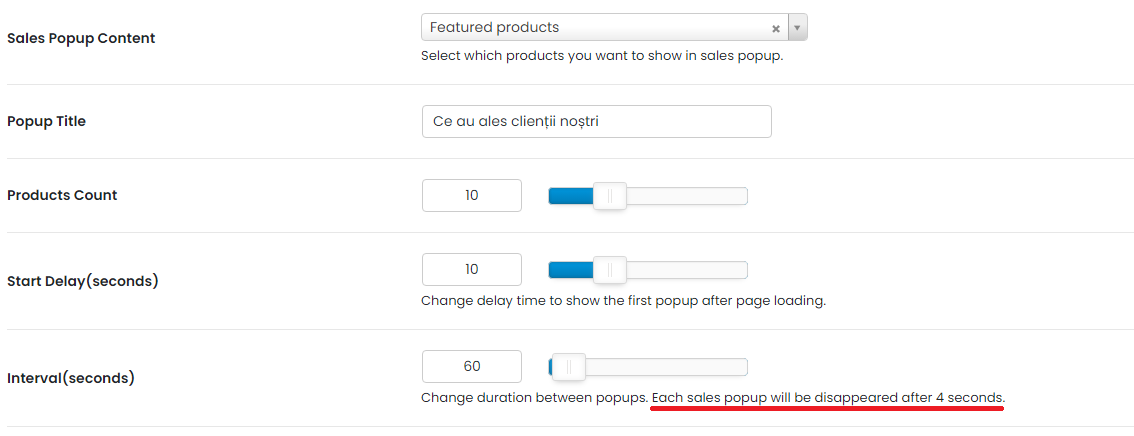
Task: Click the Featured products select box
Action: pos(614,28)
